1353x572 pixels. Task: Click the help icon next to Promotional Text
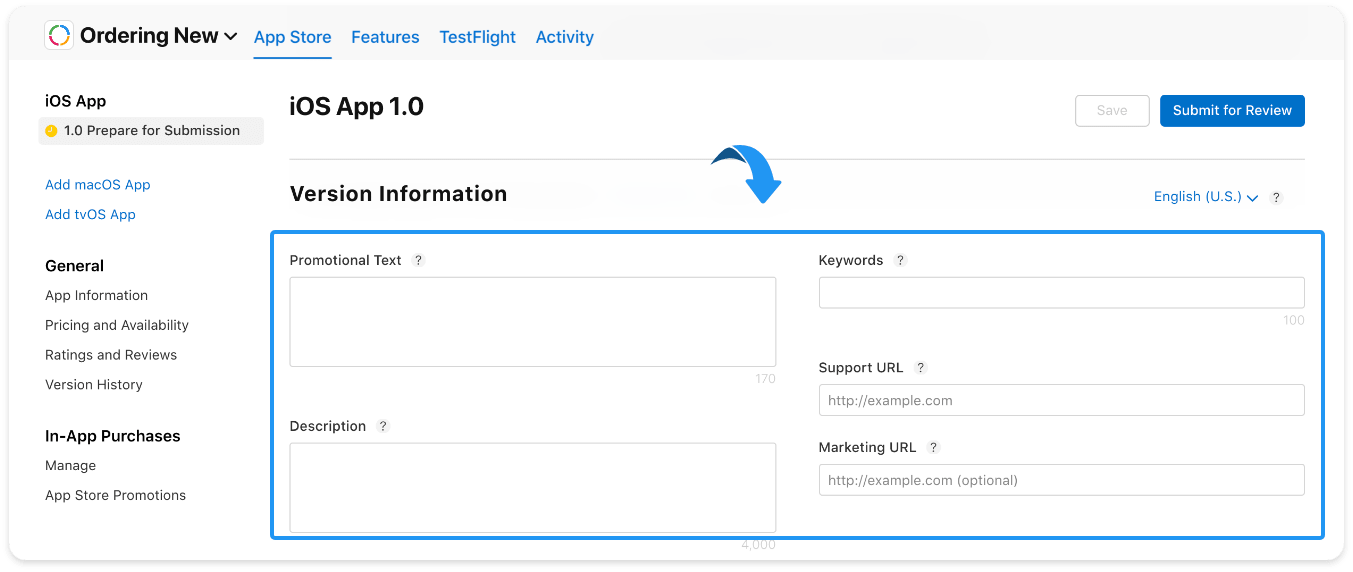418,260
